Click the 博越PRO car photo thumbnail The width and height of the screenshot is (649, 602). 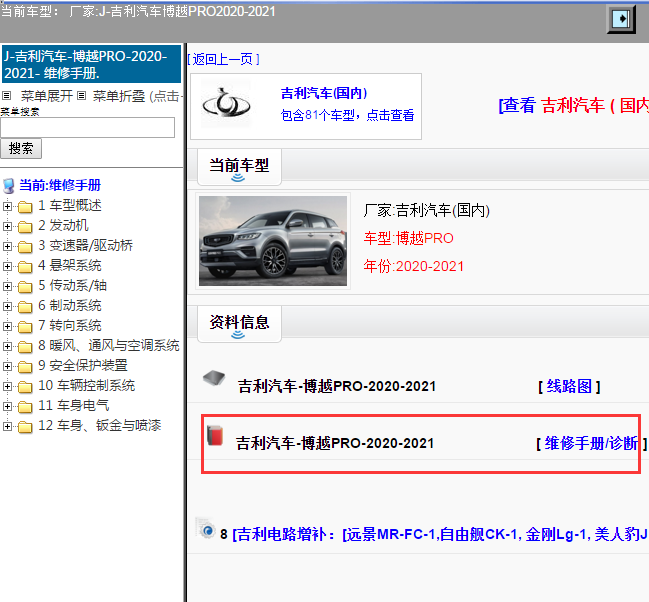[x=273, y=241]
